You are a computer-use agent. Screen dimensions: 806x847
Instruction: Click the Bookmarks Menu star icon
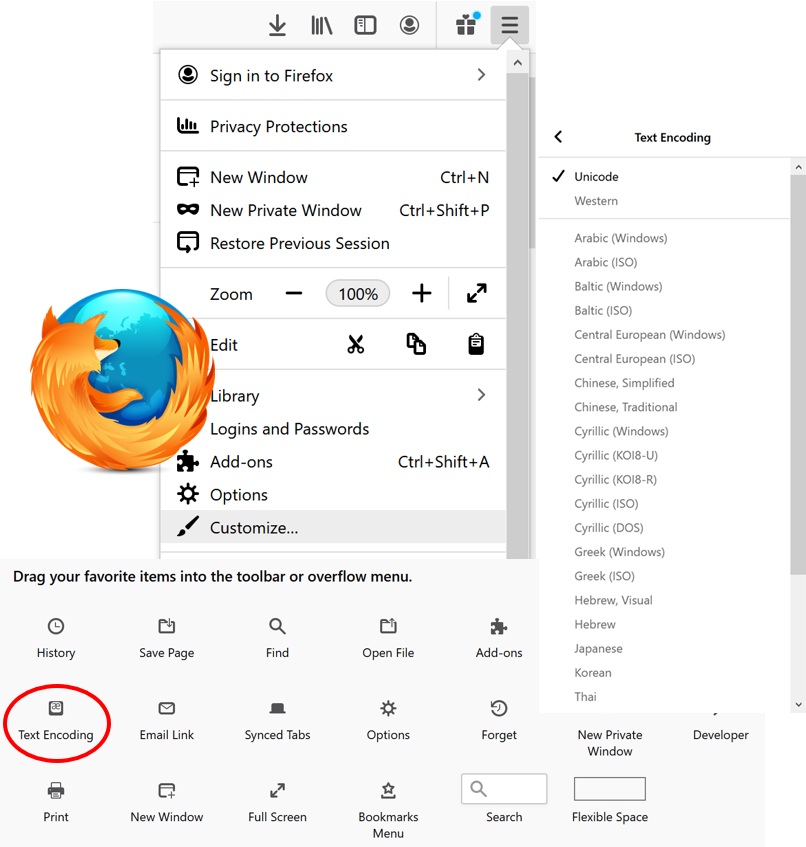tap(388, 788)
